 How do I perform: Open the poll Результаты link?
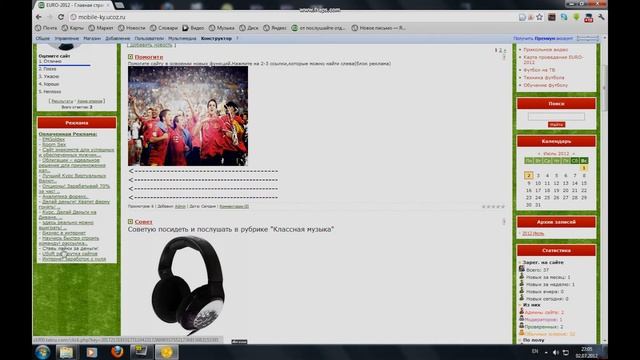[x=62, y=101]
